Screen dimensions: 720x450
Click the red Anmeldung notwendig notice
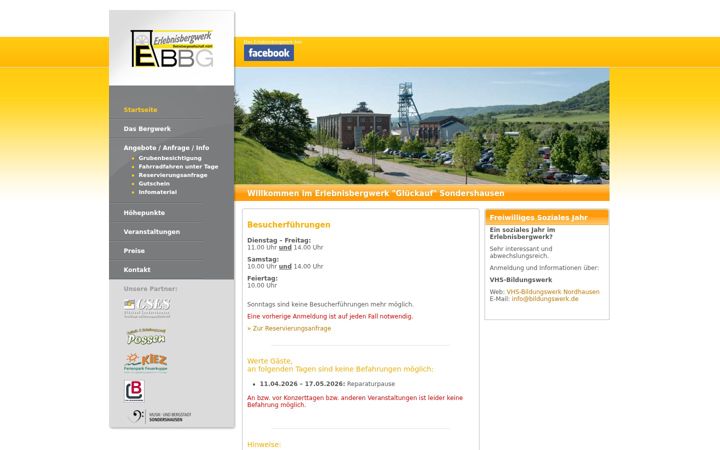point(330,316)
